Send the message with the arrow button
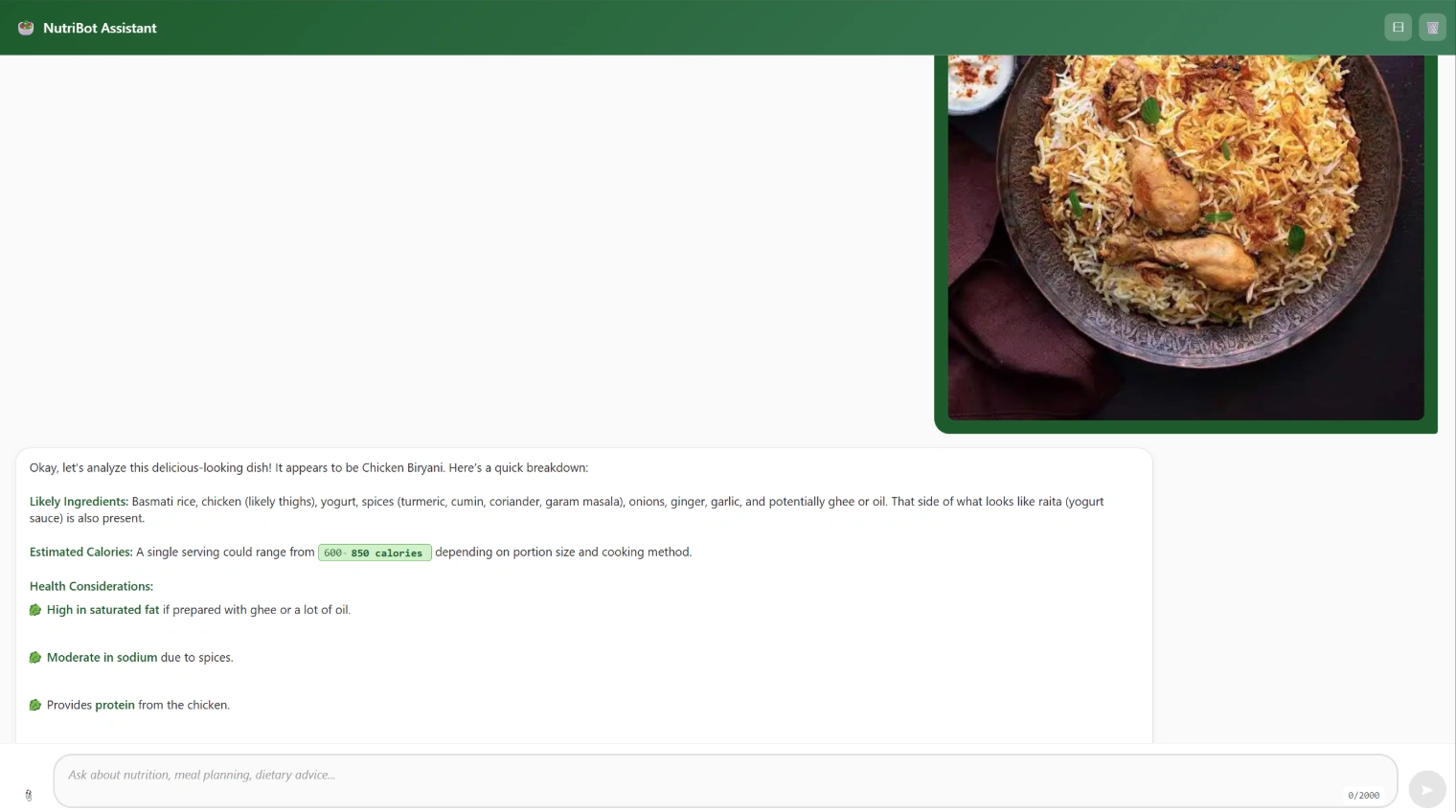This screenshot has height=812, width=1456. click(x=1427, y=790)
